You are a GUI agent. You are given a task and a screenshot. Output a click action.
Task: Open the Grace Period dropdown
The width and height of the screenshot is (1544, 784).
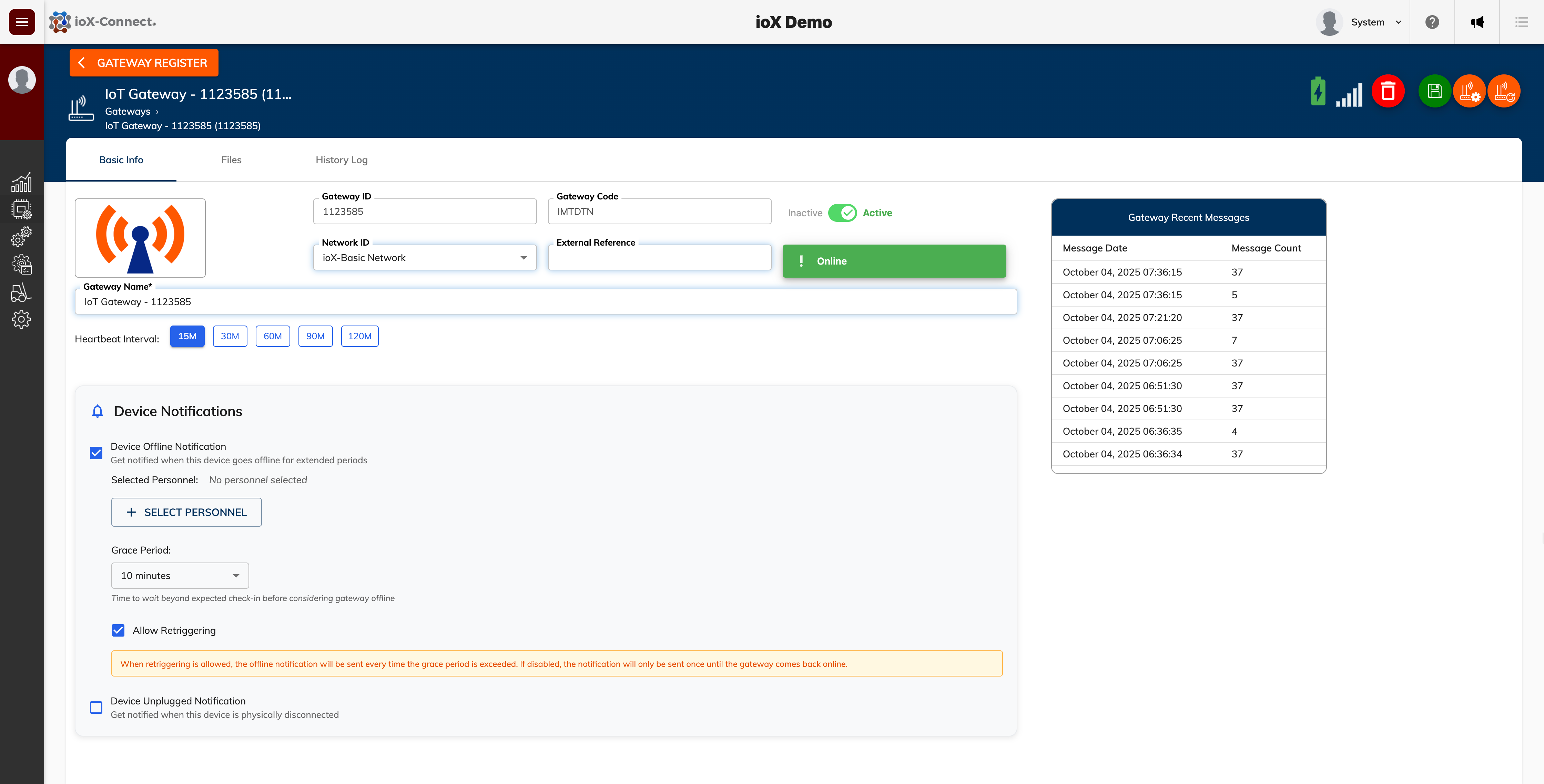click(180, 576)
